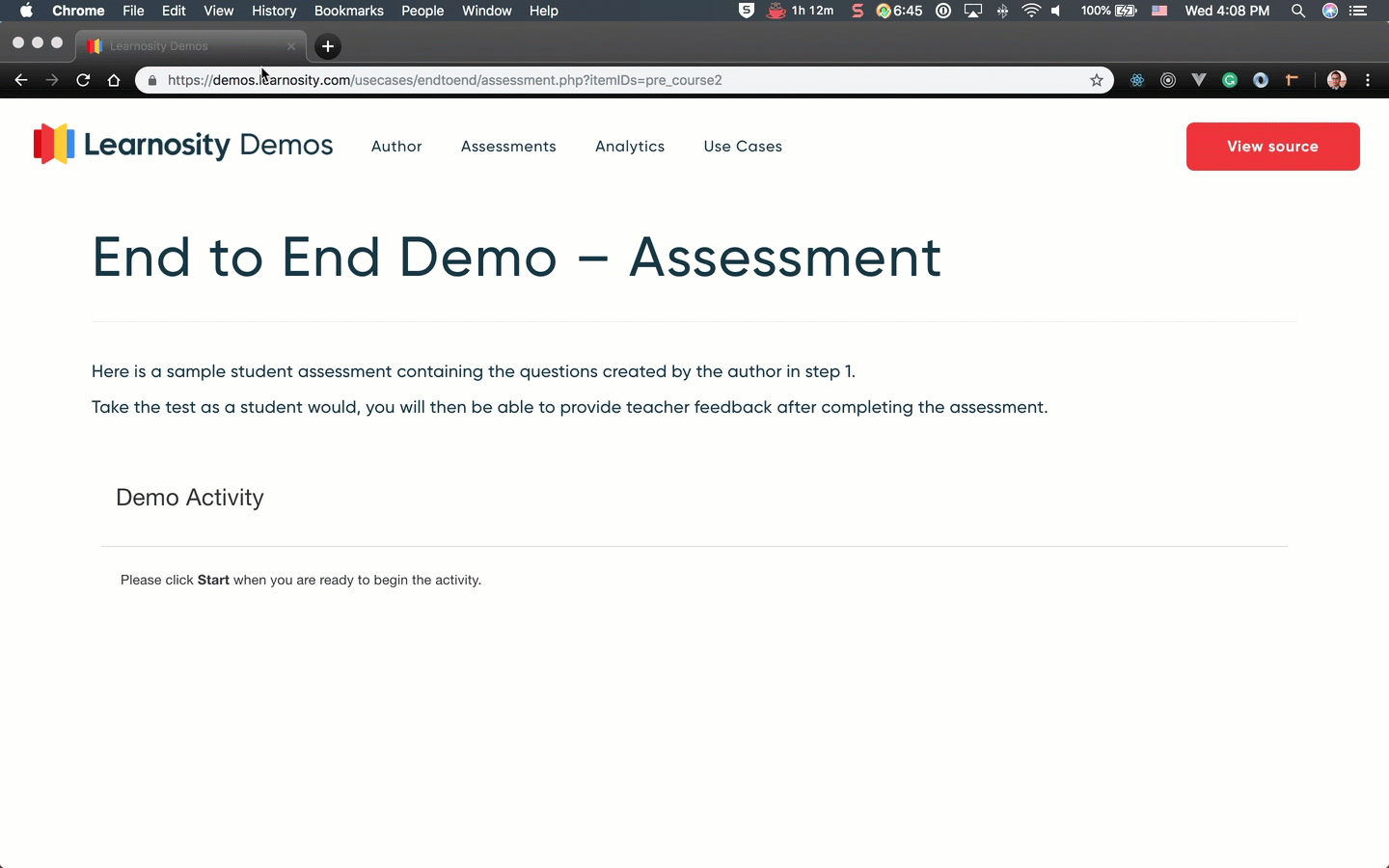Open the File menu

(133, 11)
